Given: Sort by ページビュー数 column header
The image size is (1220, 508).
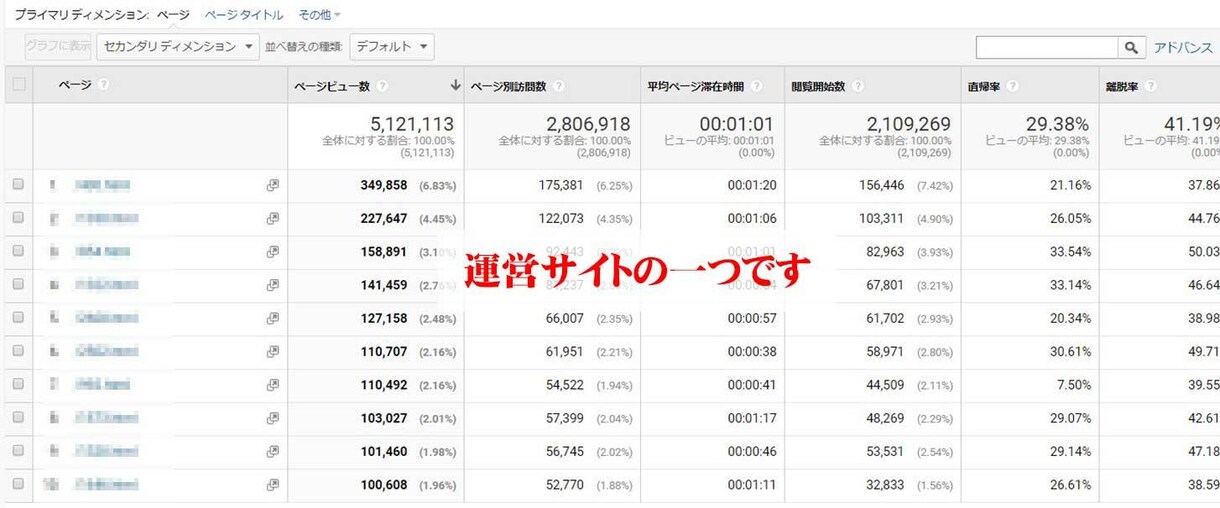Looking at the screenshot, I should coord(332,86).
